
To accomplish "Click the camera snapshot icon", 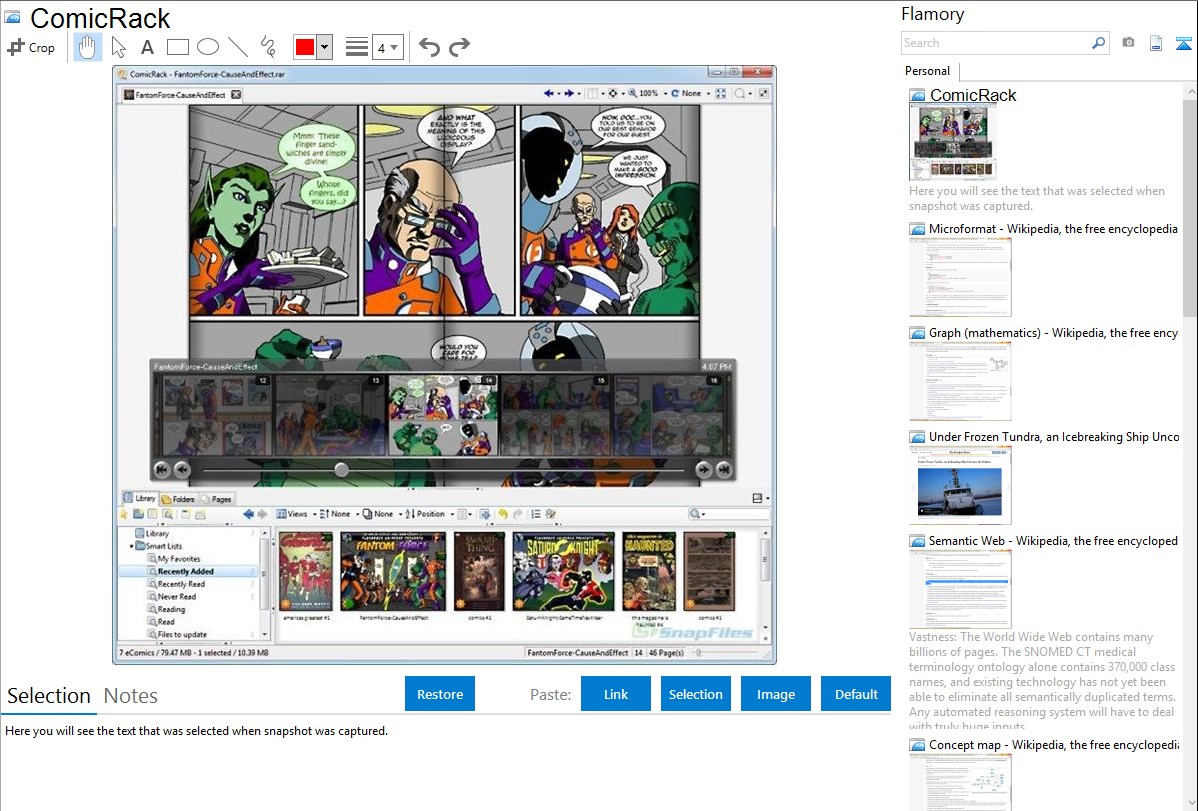I will [x=1128, y=43].
